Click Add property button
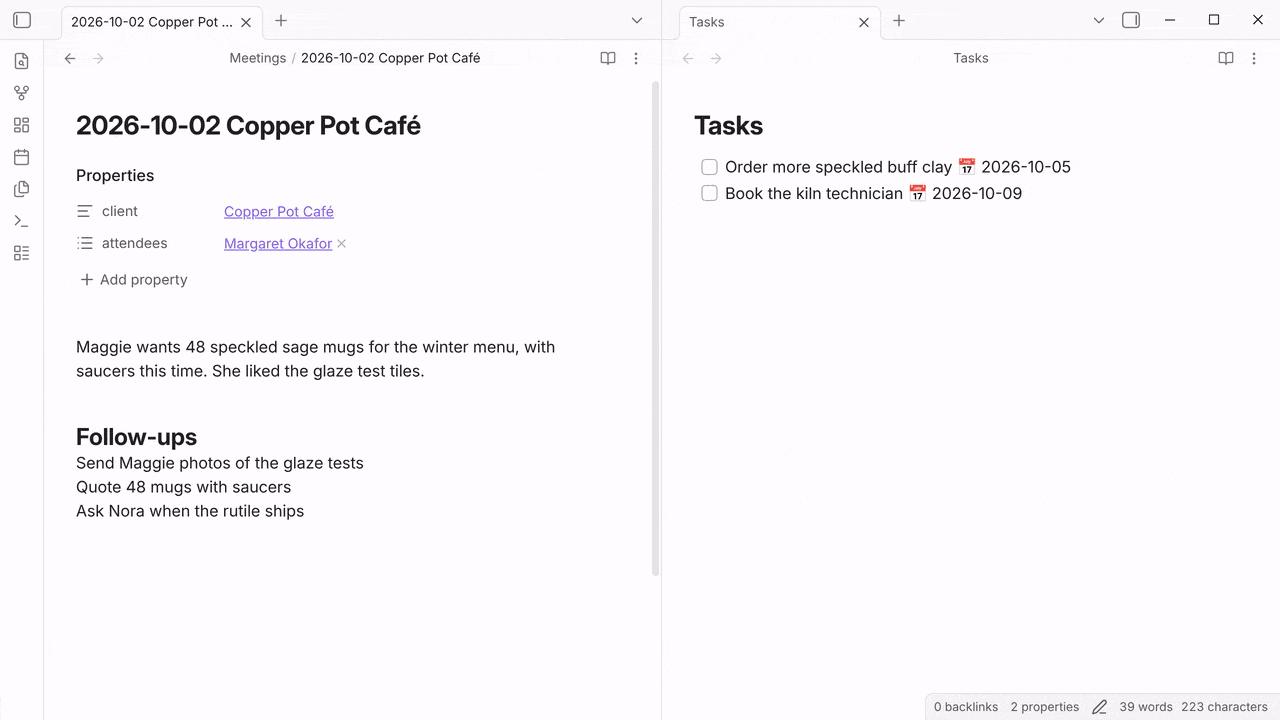Image resolution: width=1280 pixels, height=720 pixels. [134, 280]
